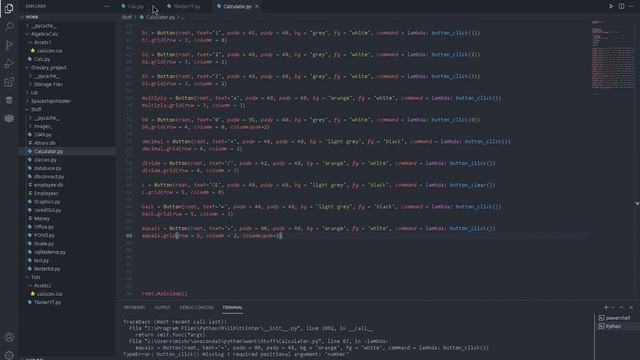Open the Search view icon
The height and width of the screenshot is (360, 640).
(x=9, y=27)
